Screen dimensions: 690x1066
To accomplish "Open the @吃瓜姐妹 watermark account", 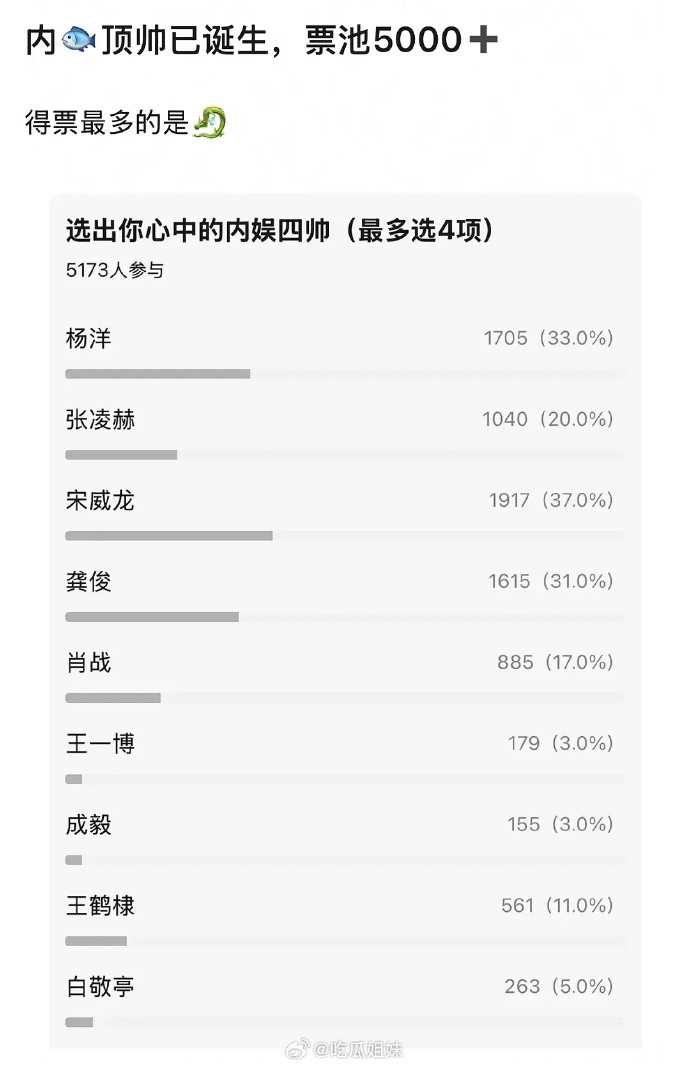I will (x=358, y=1048).
